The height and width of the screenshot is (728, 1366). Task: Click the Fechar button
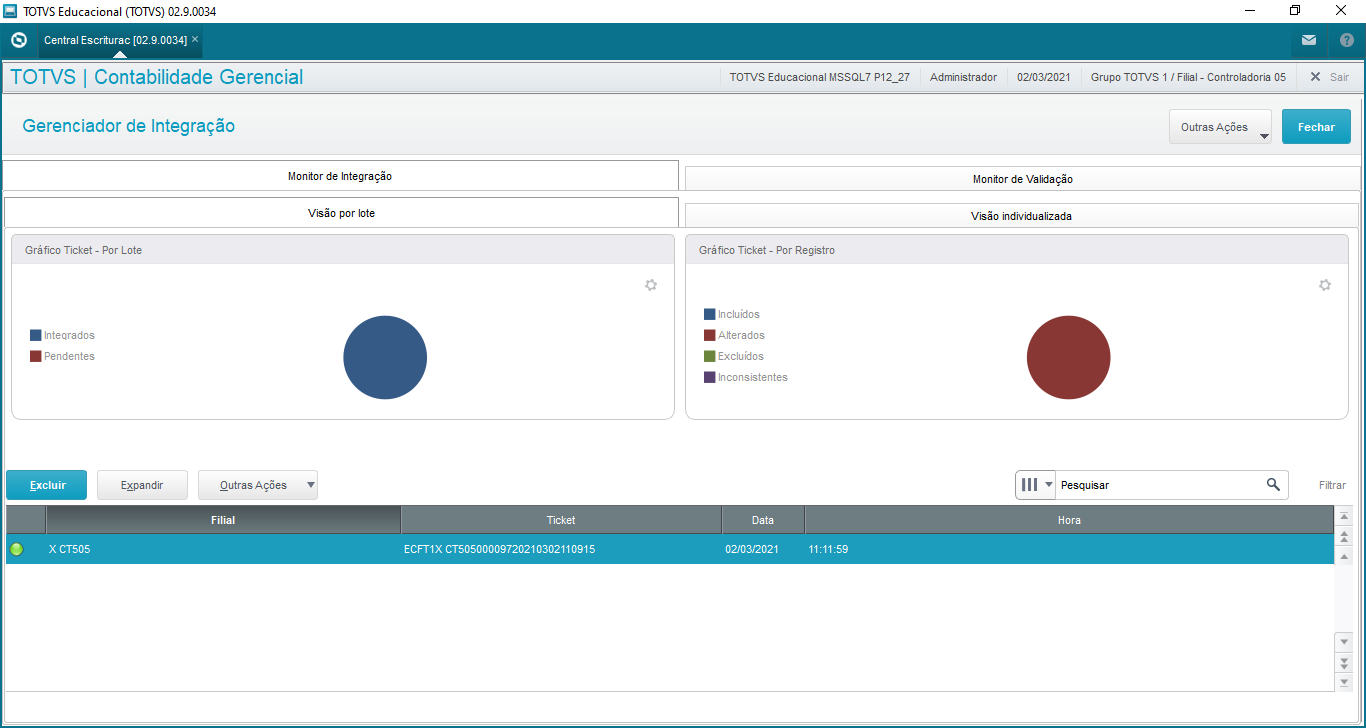click(1316, 127)
